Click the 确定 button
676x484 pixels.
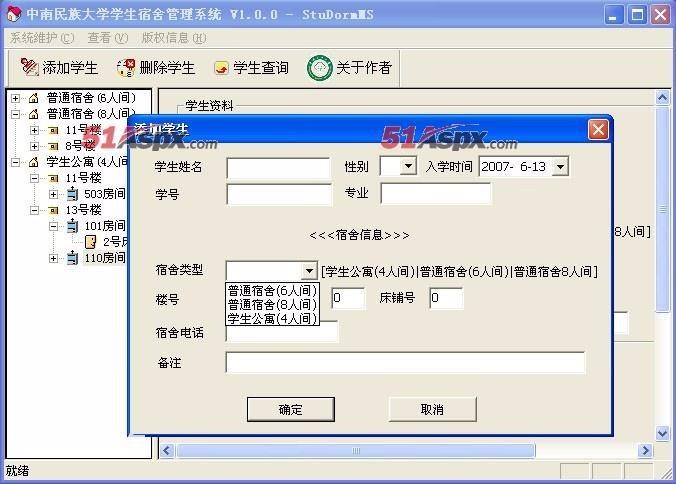291,409
